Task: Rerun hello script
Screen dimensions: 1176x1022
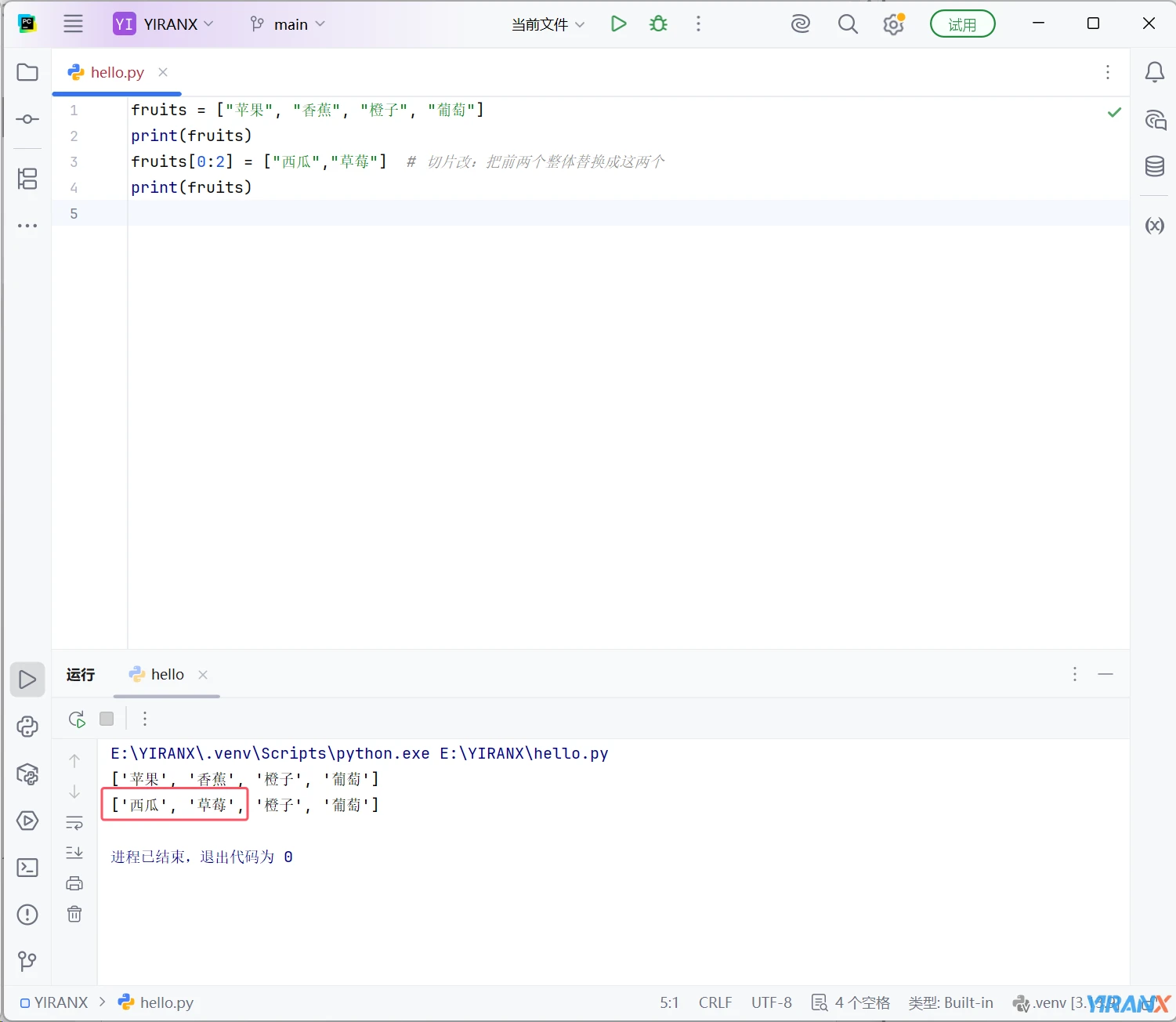Action: (x=76, y=719)
